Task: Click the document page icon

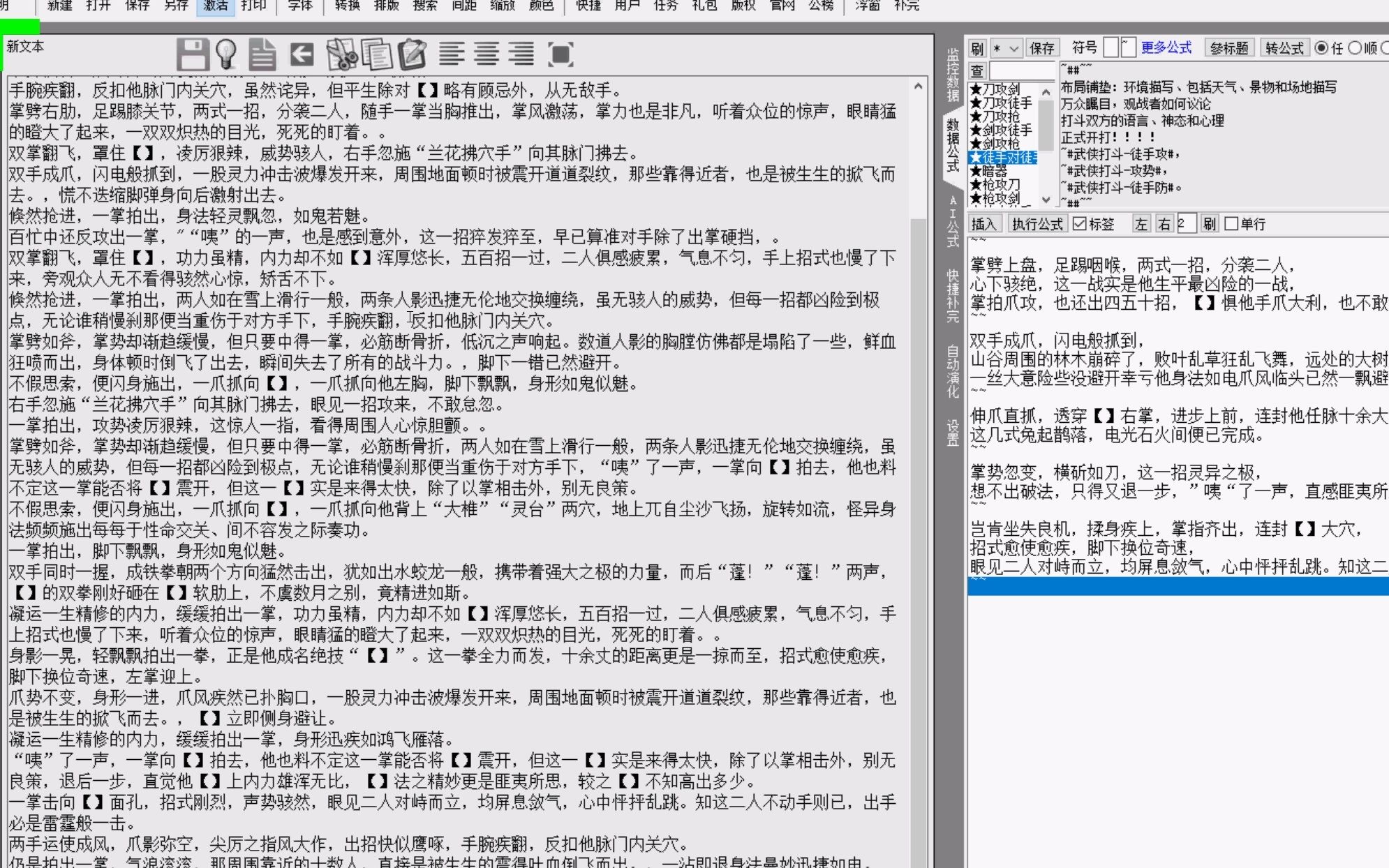Action: [262, 54]
